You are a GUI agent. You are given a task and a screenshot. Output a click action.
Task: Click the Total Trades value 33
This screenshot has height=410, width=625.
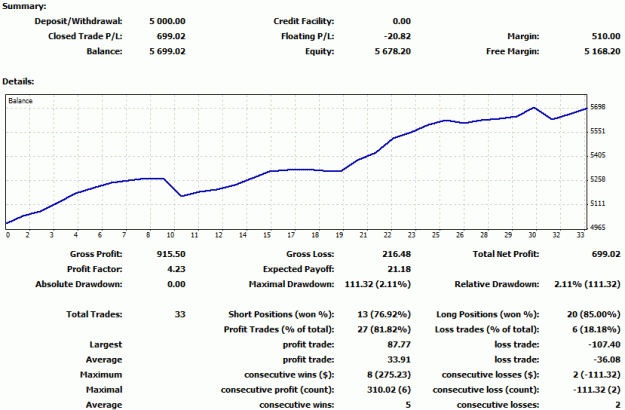tap(180, 314)
